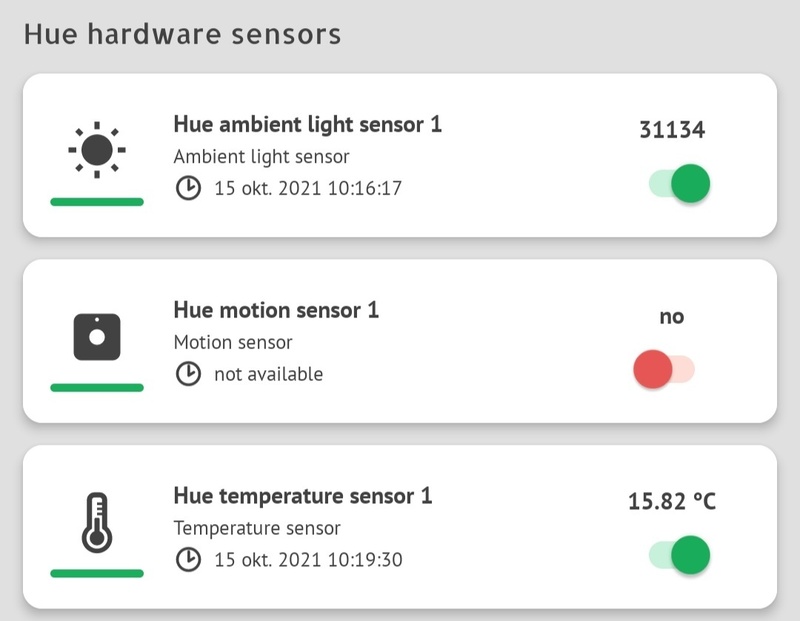Click the clock icon beside 15 okt. 2021 10:16:17
Viewport: 800px width, 621px height.
click(188, 187)
